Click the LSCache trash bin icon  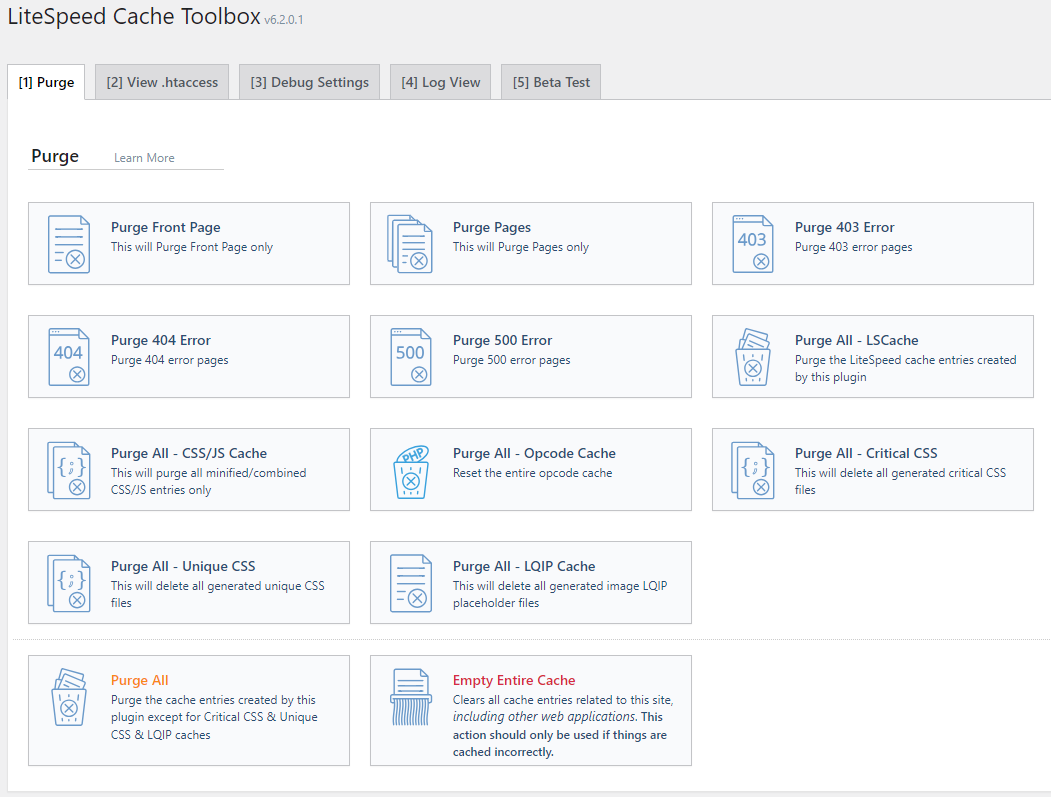point(753,357)
